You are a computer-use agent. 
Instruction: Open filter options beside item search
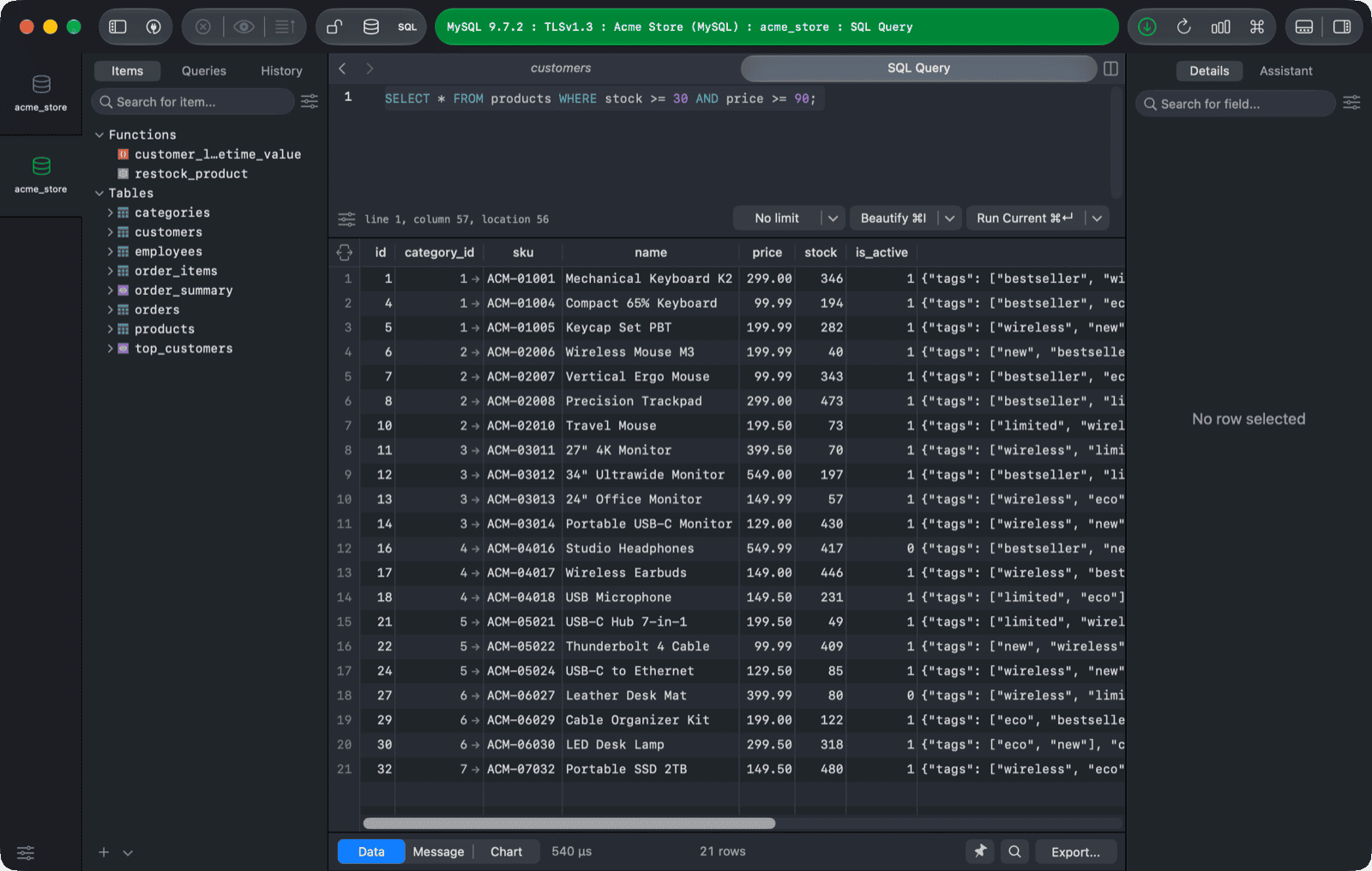tap(310, 102)
